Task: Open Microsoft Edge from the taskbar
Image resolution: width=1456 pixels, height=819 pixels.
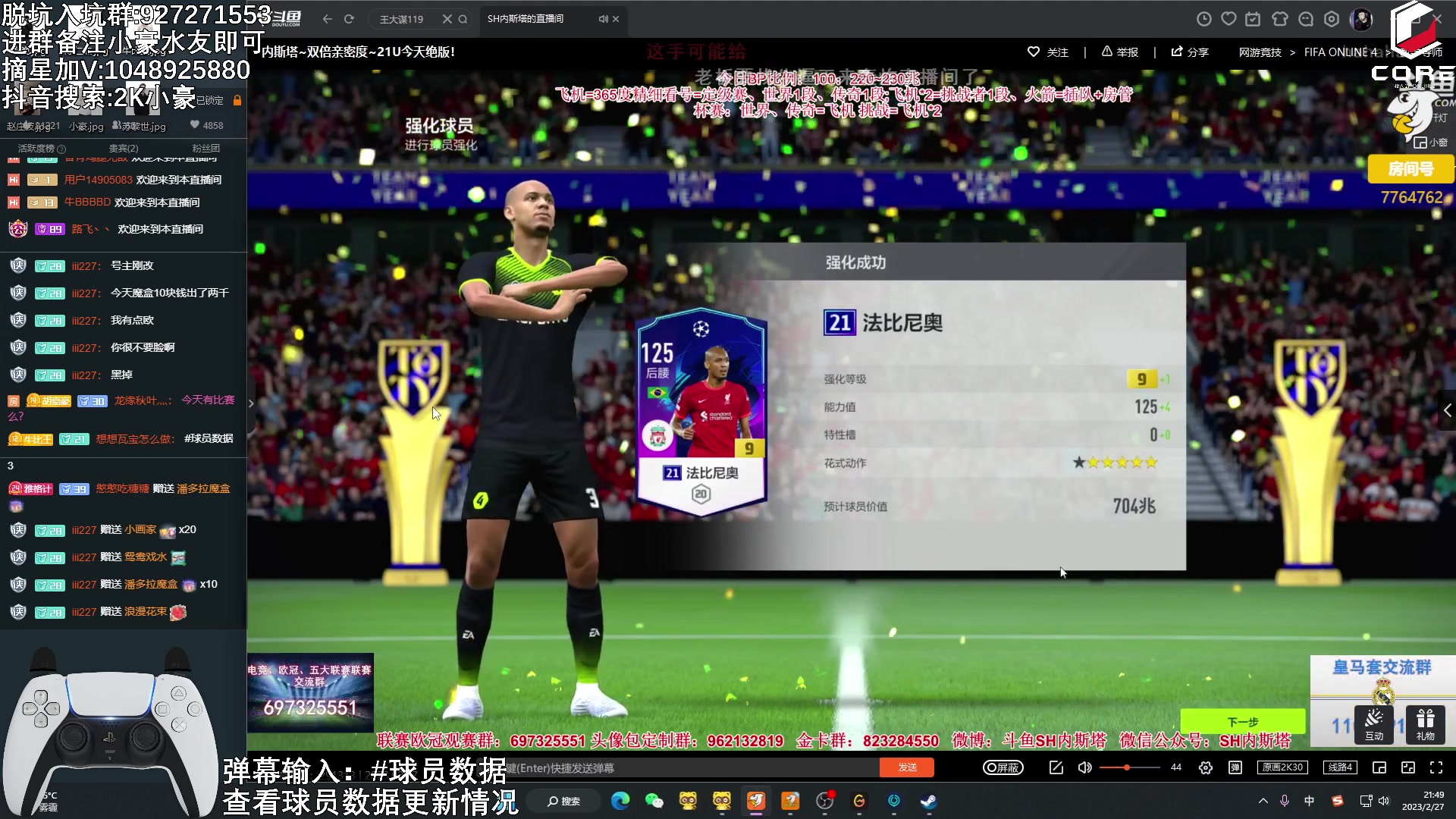Action: [620, 801]
